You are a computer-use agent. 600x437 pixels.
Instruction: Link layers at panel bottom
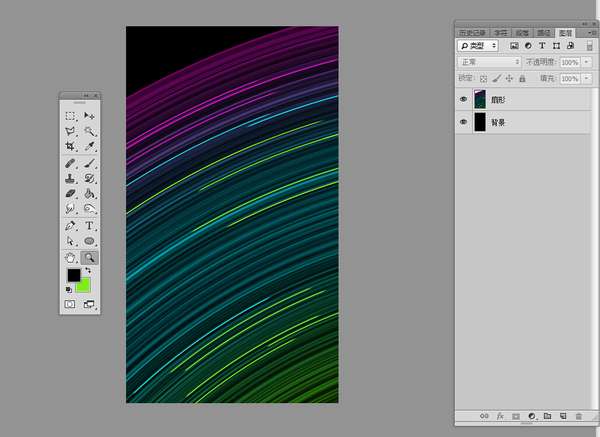(484, 416)
